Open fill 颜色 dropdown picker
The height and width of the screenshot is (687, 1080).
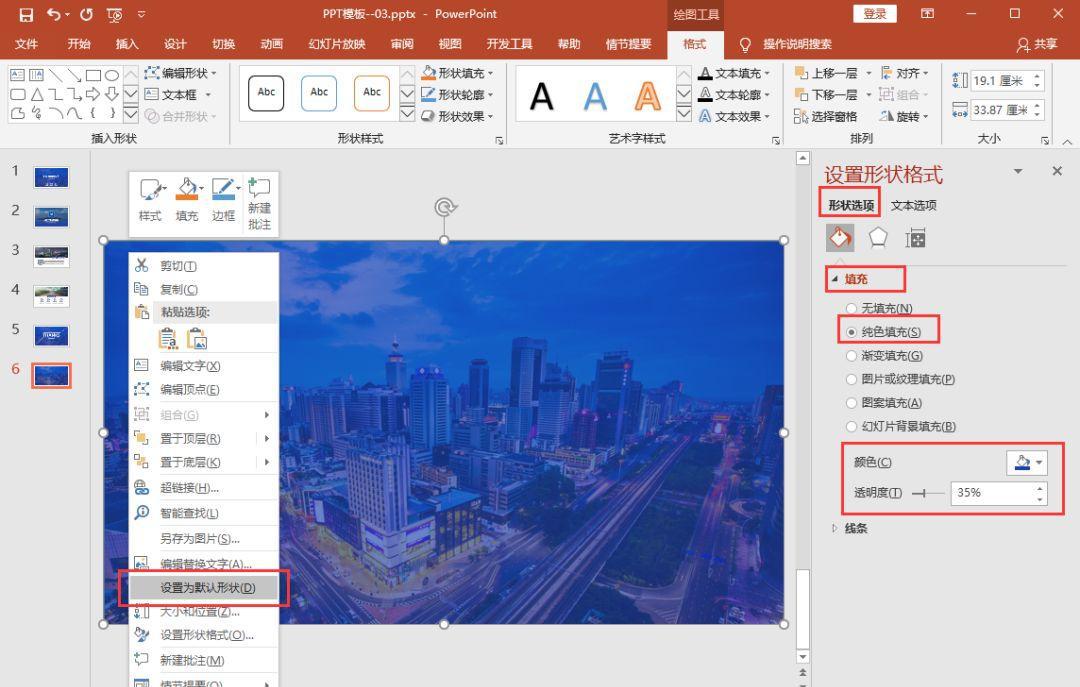1026,462
